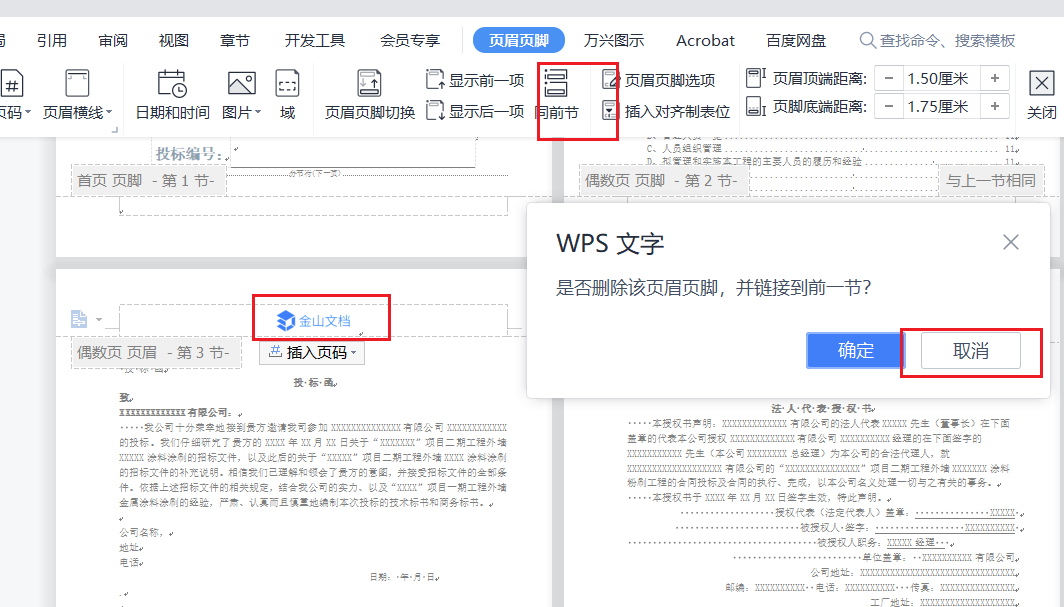Decrease 页脚底端距离 with minus button
Viewport: 1064px width, 607px height.
887,106
